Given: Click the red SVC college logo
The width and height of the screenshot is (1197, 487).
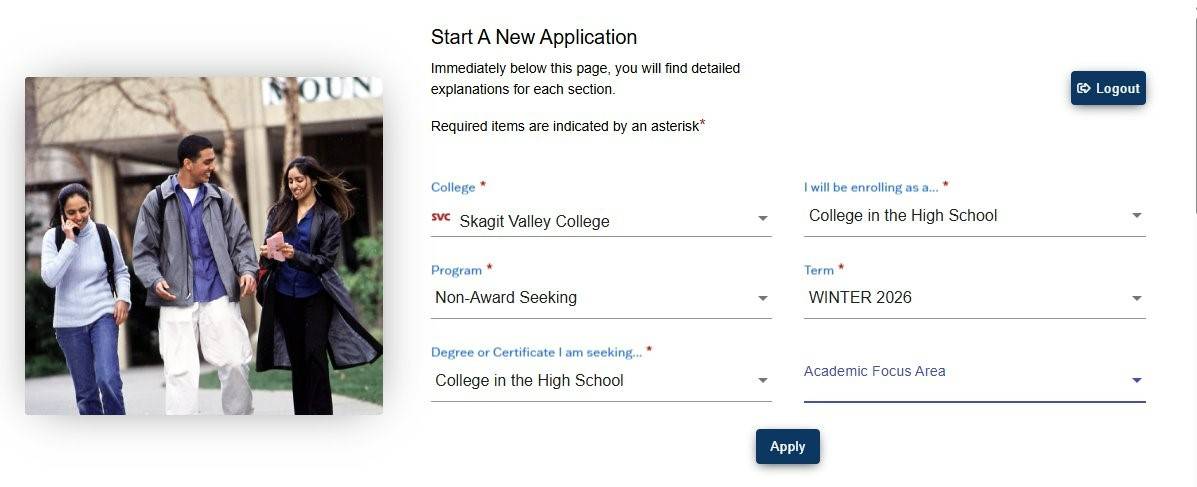Looking at the screenshot, I should tap(440, 217).
